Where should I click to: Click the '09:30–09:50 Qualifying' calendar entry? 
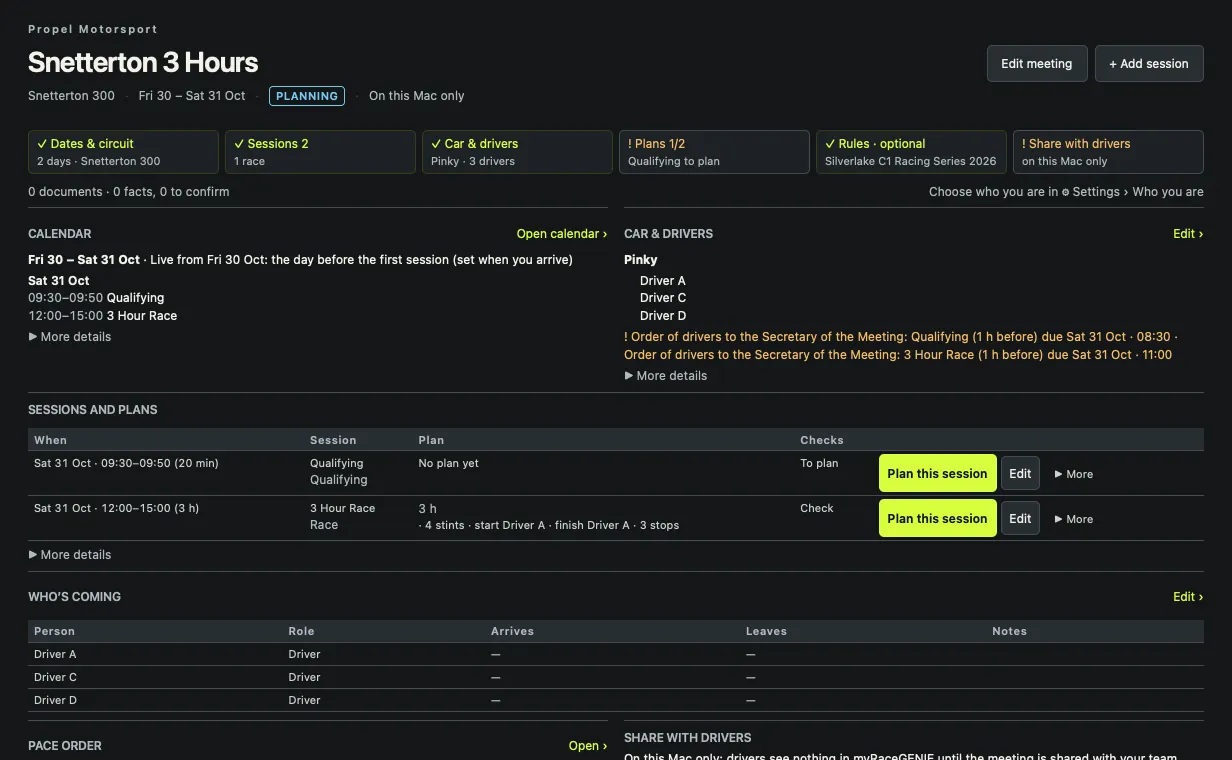[96, 298]
